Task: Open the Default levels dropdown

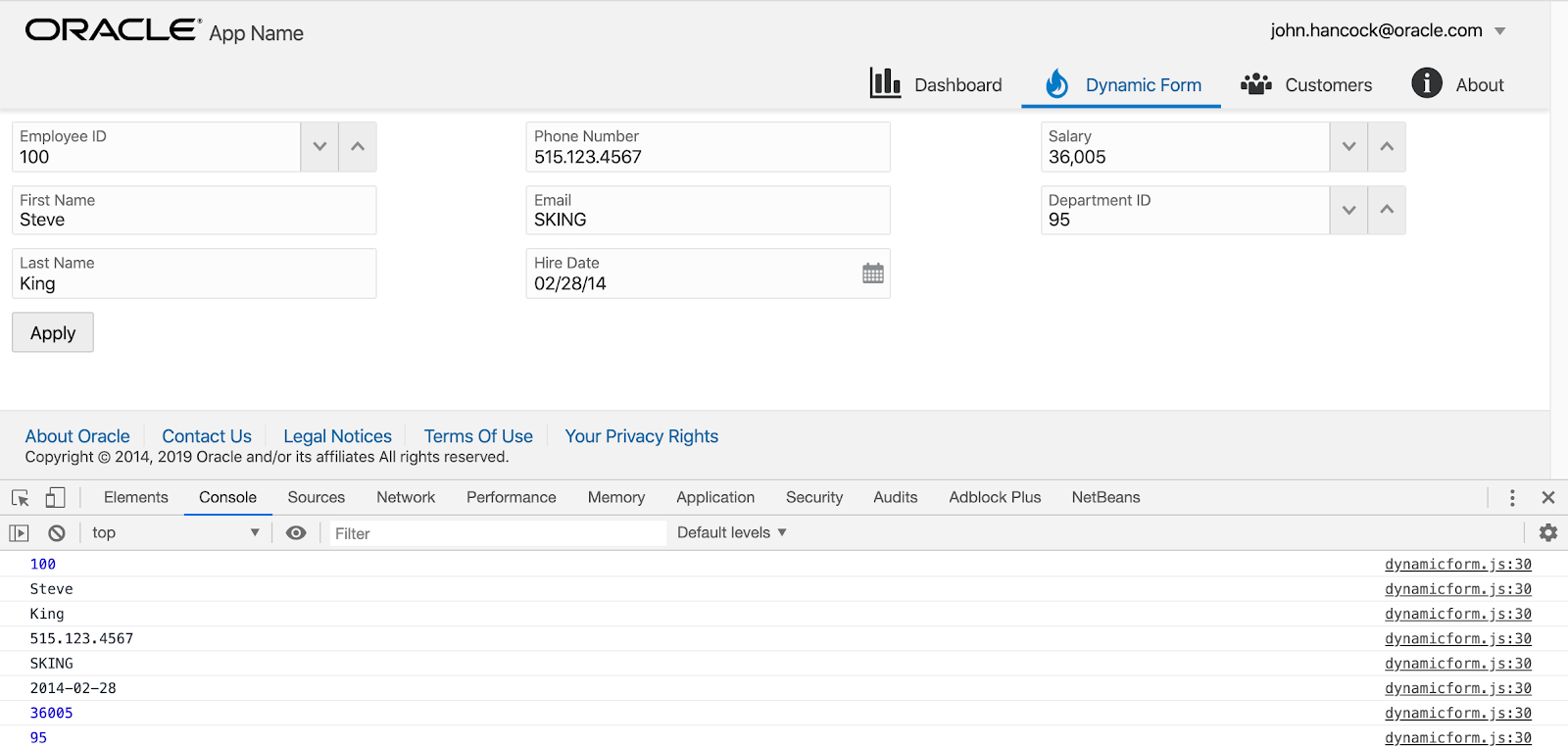Action: (731, 532)
